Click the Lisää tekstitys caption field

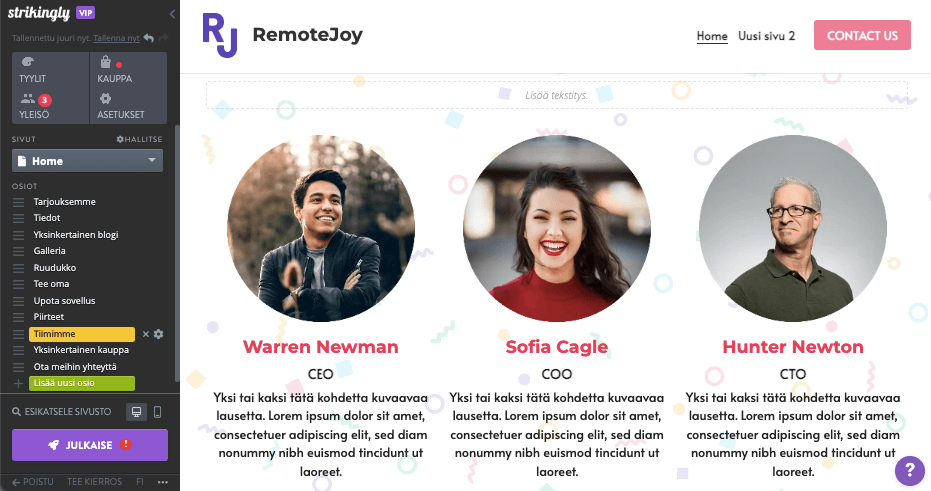pos(556,95)
